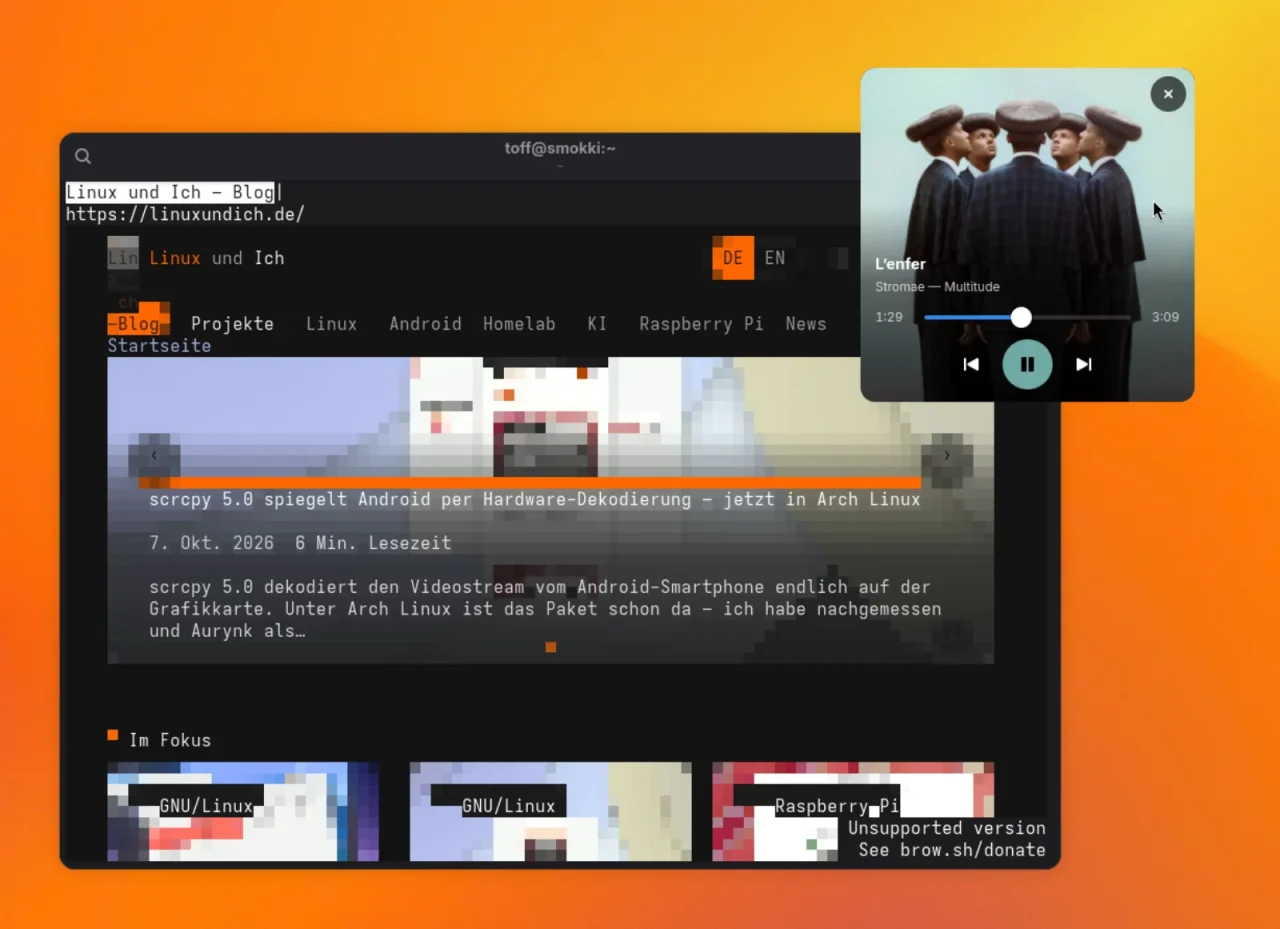This screenshot has width=1280, height=929.
Task: Skip to the next track
Action: 1083,364
